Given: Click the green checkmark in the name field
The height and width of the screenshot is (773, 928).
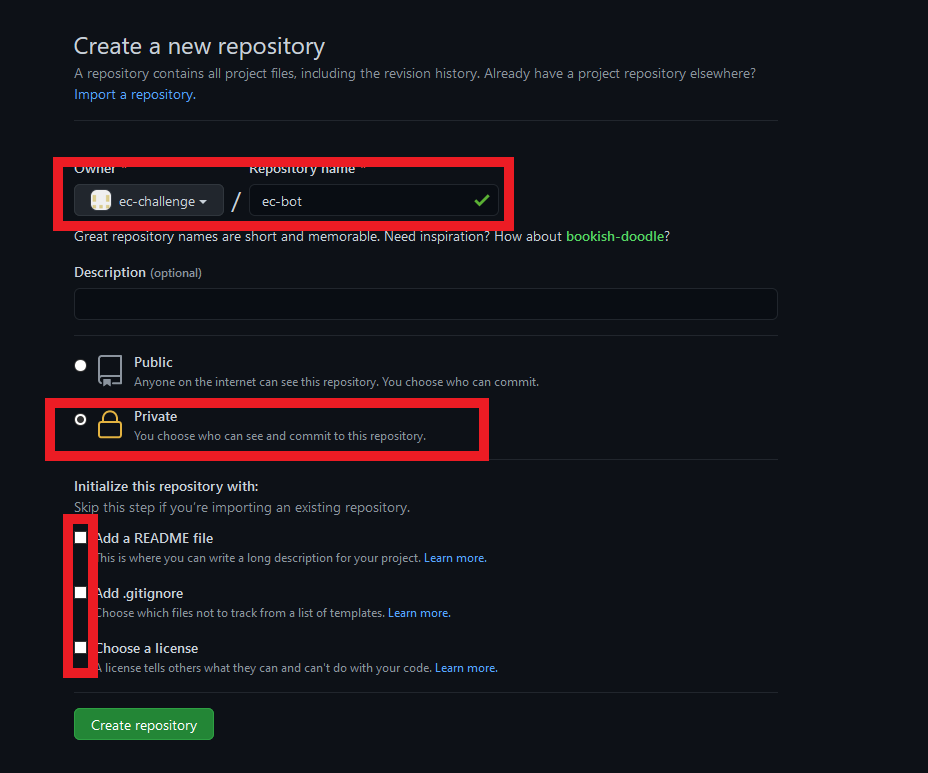Looking at the screenshot, I should (x=483, y=201).
